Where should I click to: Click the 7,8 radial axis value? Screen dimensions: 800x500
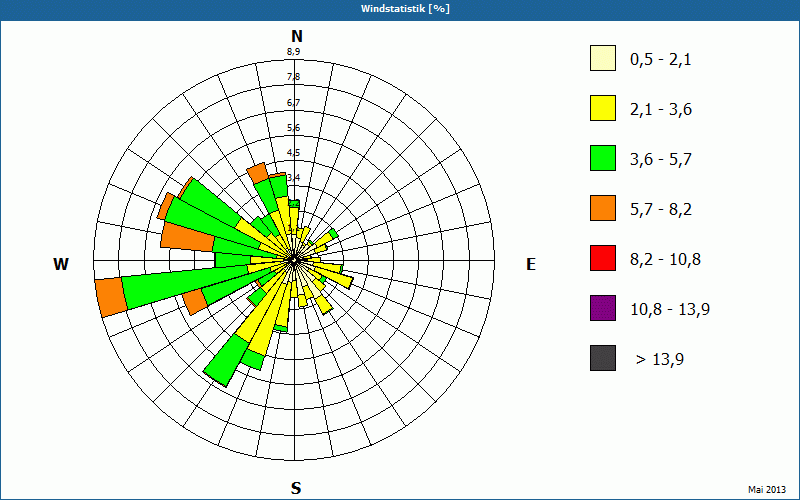click(293, 77)
